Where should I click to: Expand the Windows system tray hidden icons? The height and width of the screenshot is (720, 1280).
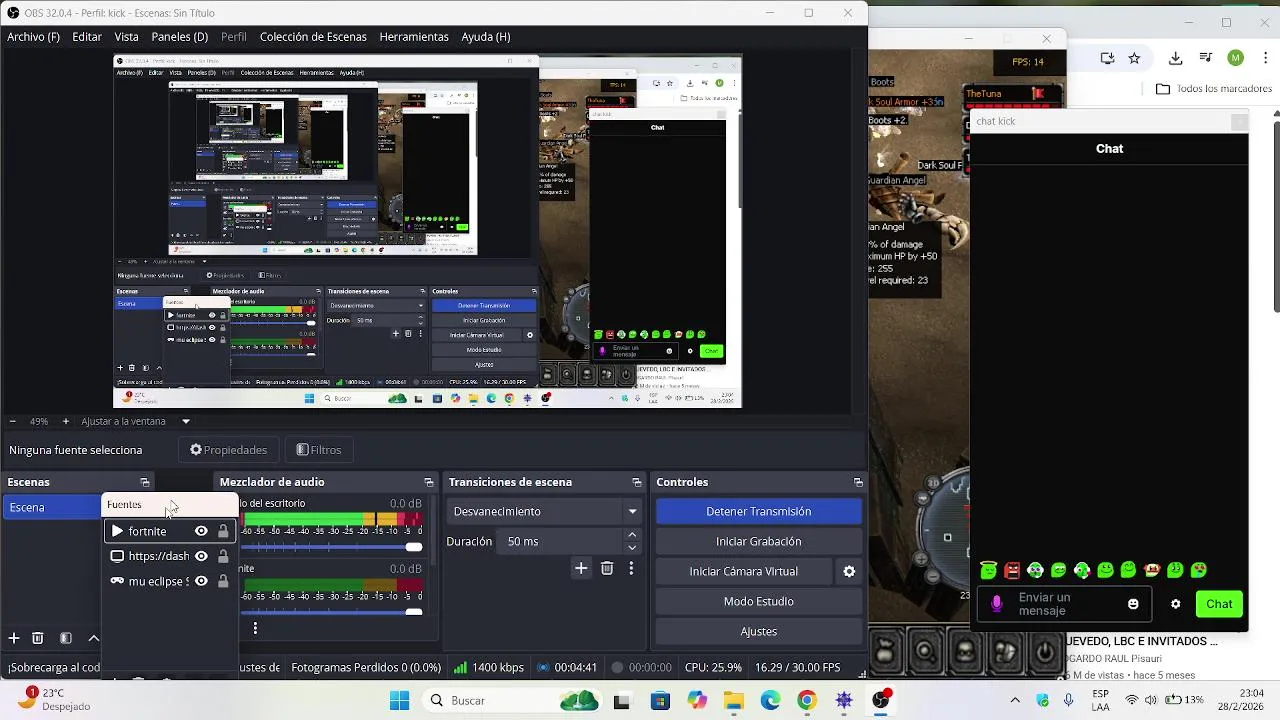point(1015,700)
